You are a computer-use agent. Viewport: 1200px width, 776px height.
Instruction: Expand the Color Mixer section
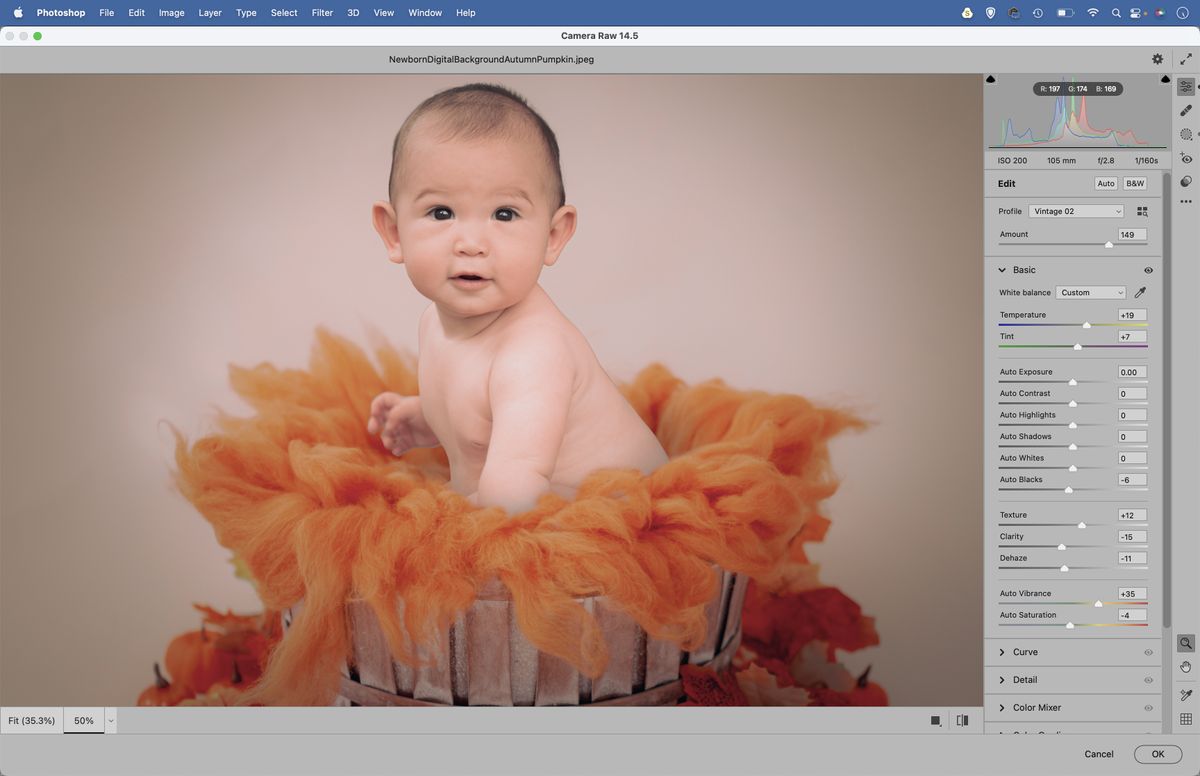1002,708
